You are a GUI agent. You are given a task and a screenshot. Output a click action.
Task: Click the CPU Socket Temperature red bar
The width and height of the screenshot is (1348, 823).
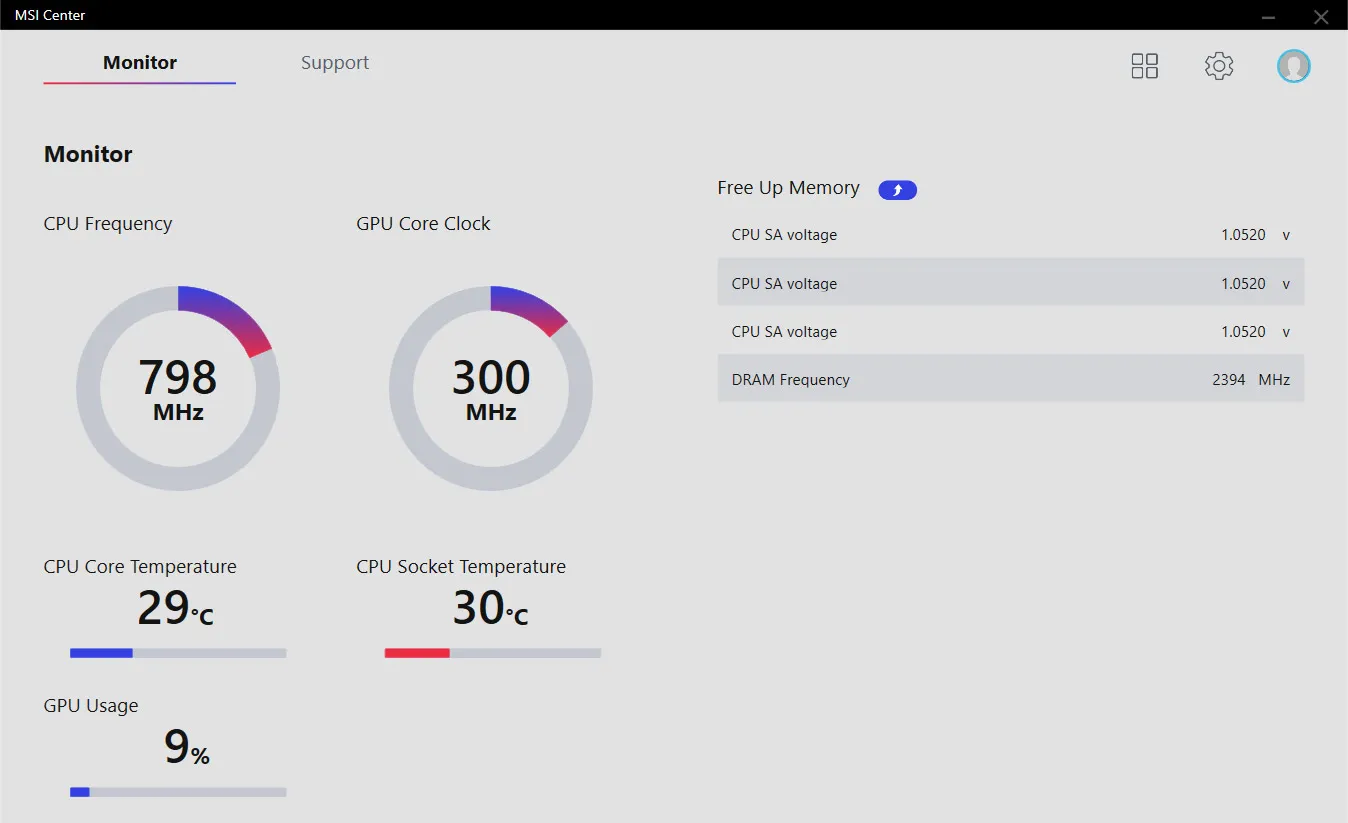coord(417,653)
